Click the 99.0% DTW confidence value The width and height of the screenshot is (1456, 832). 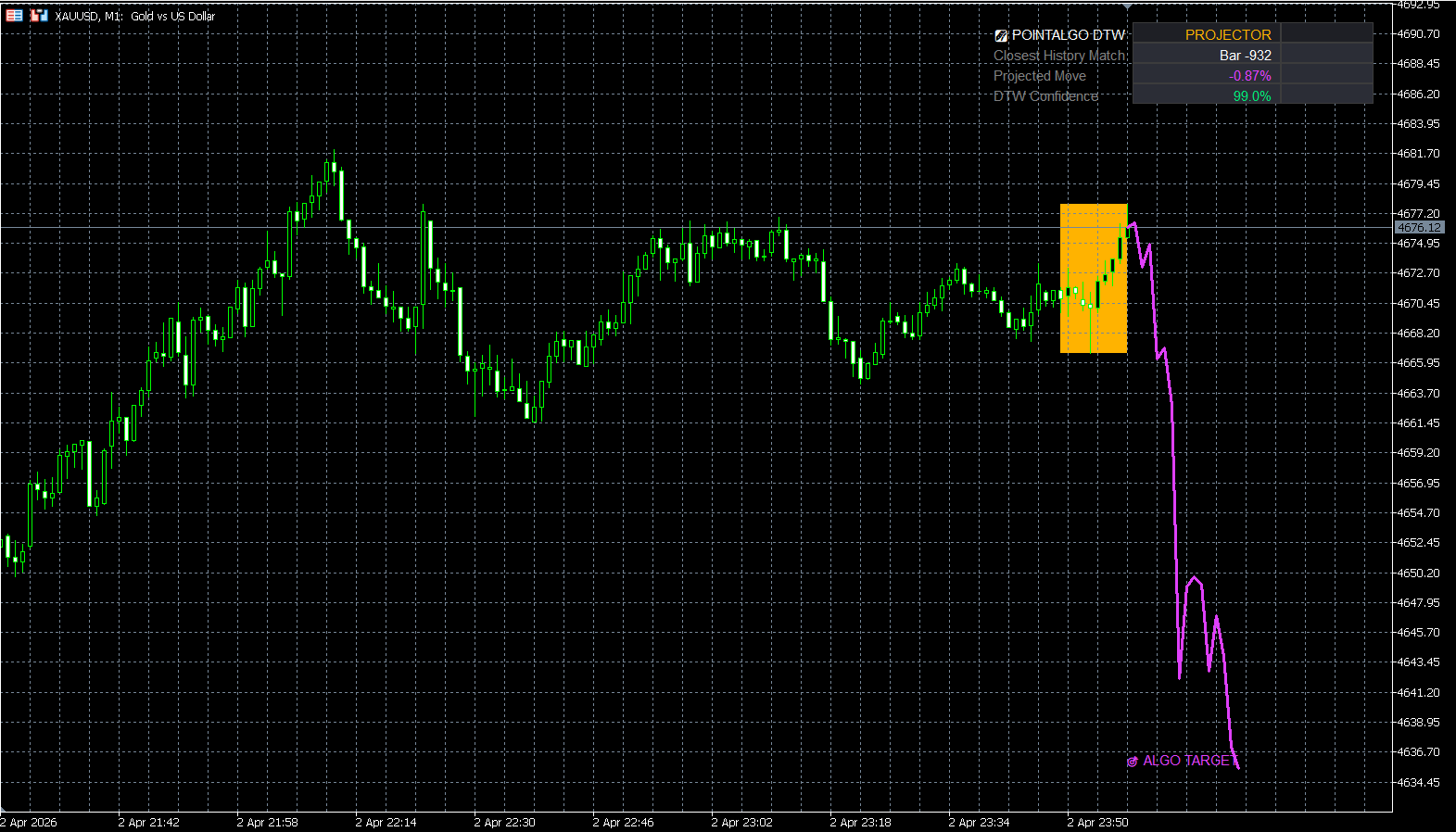[1251, 96]
